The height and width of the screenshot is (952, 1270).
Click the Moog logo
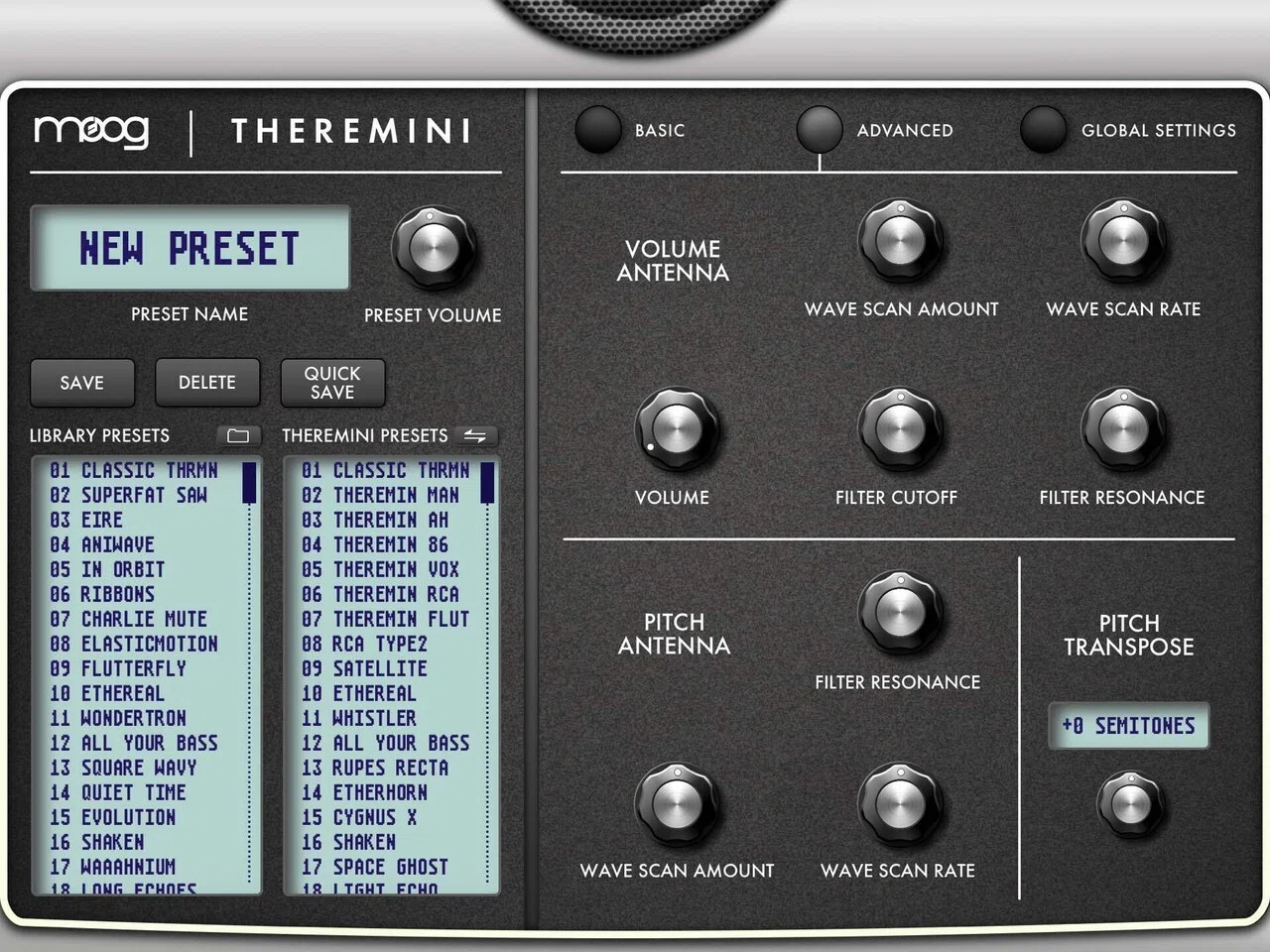click(91, 131)
